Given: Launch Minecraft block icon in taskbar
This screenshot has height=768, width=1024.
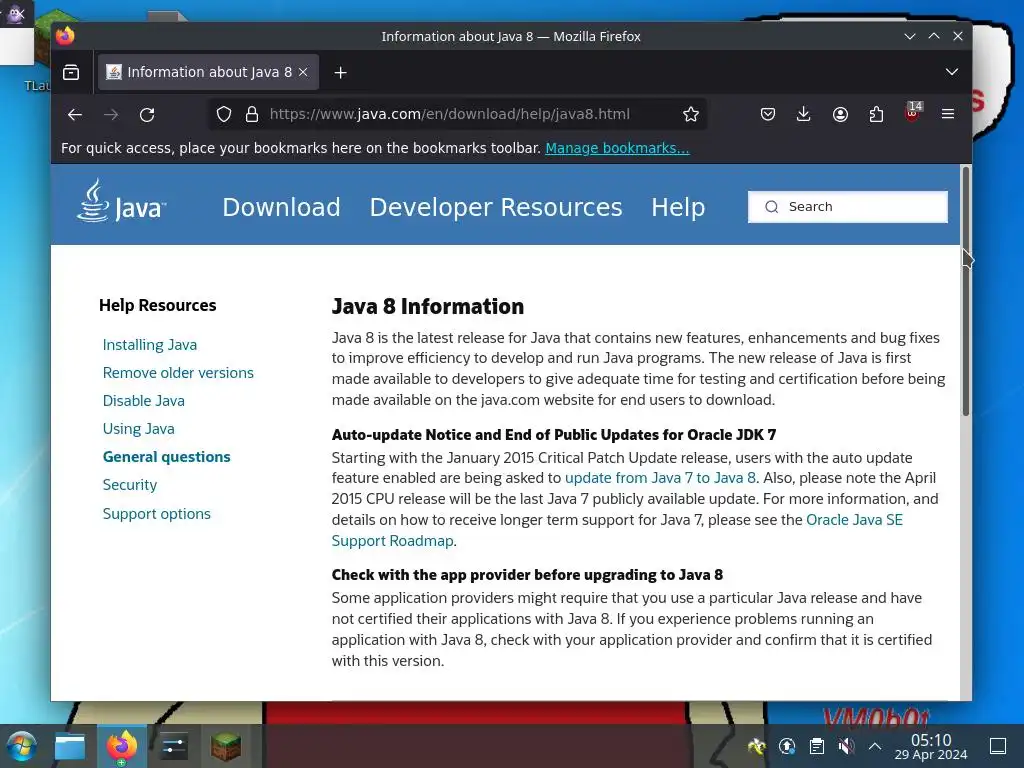Looking at the screenshot, I should pos(226,746).
